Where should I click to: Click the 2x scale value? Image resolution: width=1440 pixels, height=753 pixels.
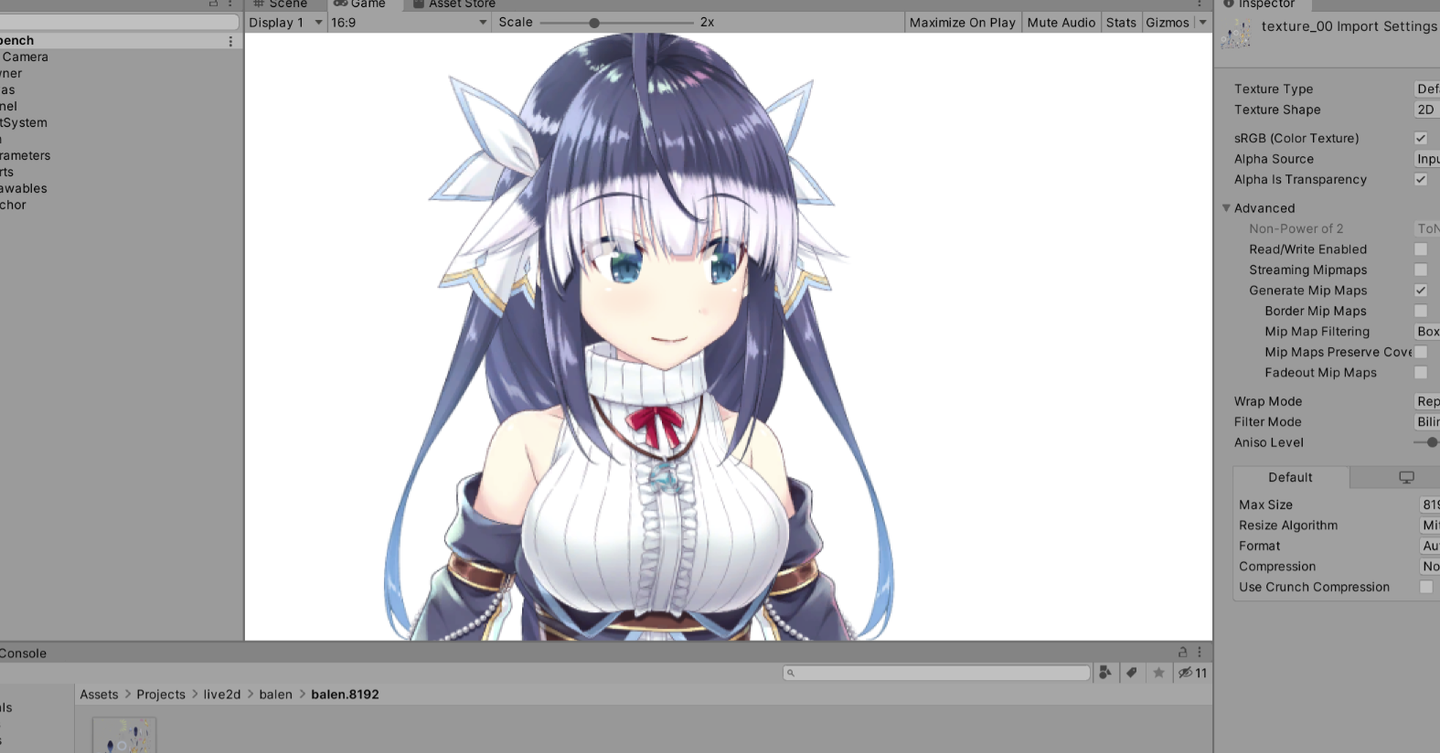(707, 22)
